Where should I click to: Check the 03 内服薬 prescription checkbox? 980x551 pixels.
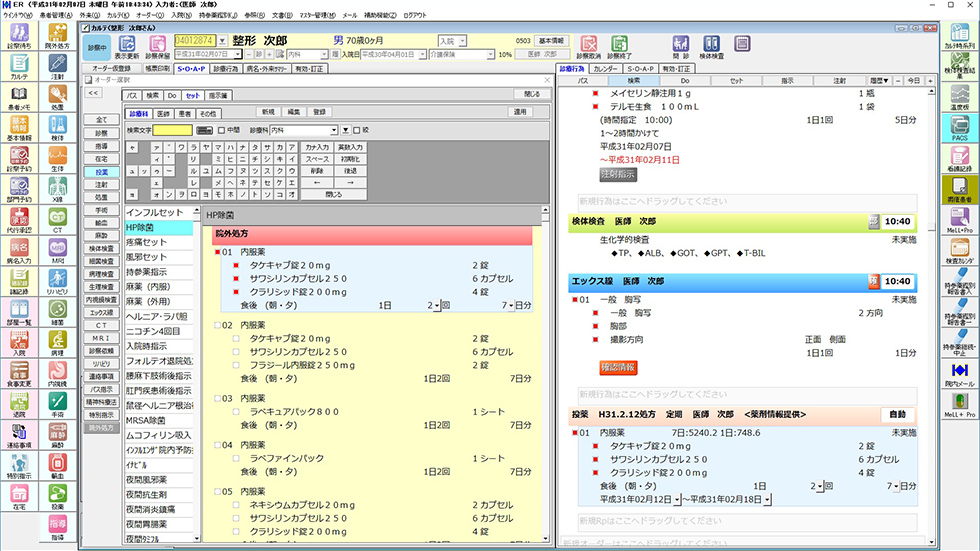coord(218,399)
